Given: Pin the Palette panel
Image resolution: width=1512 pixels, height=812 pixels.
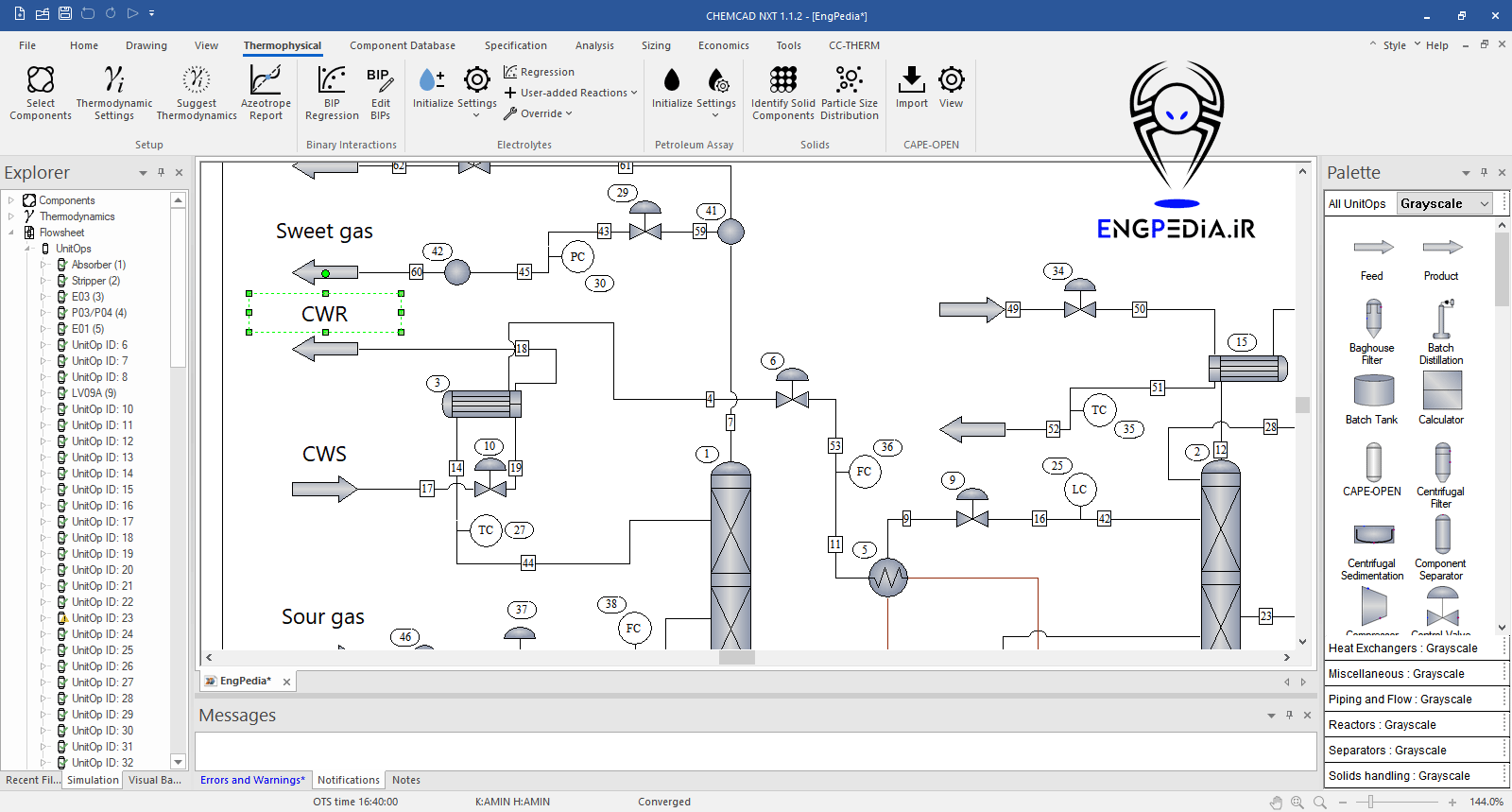Looking at the screenshot, I should coord(1484,173).
